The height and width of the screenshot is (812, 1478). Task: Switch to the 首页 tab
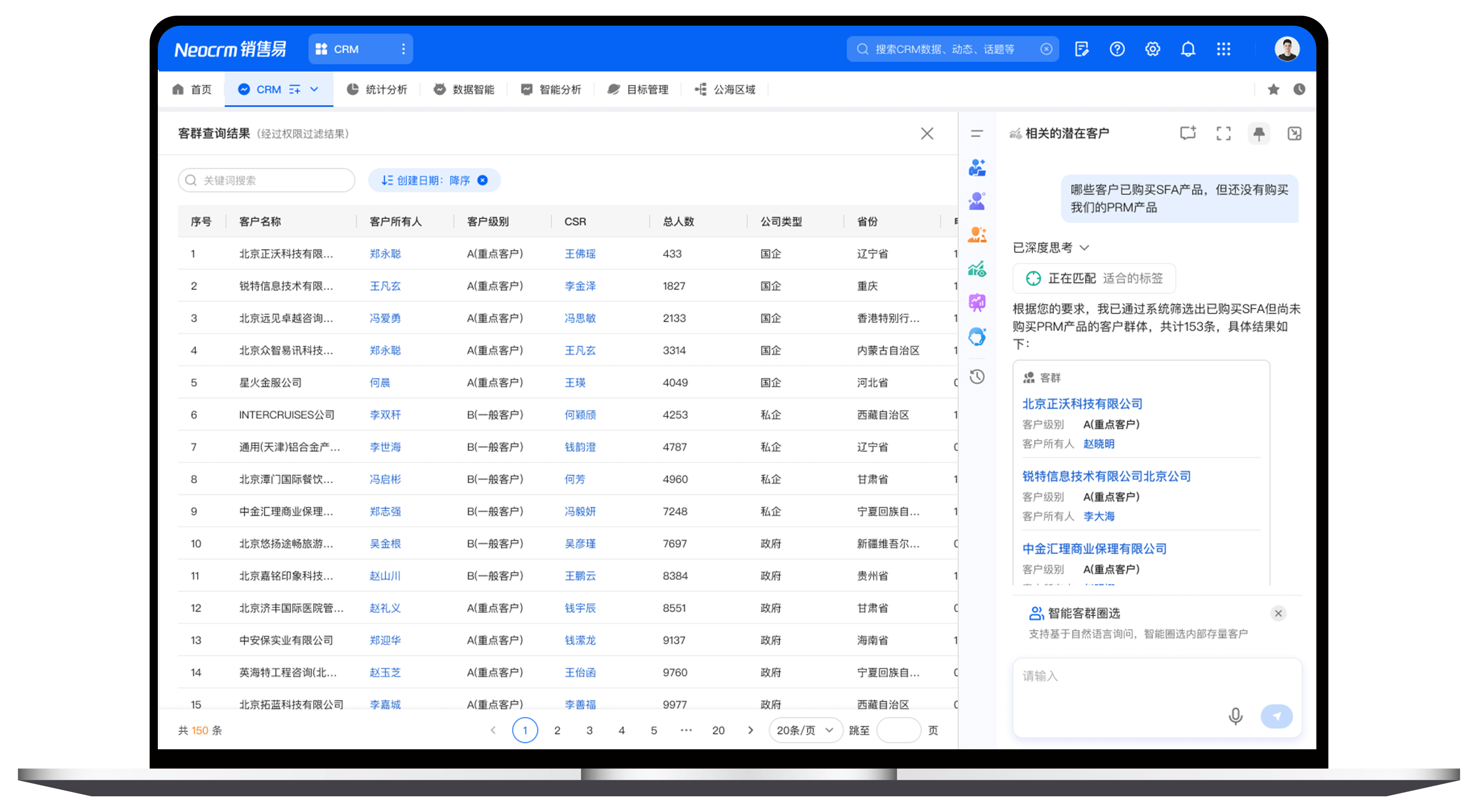pos(192,89)
